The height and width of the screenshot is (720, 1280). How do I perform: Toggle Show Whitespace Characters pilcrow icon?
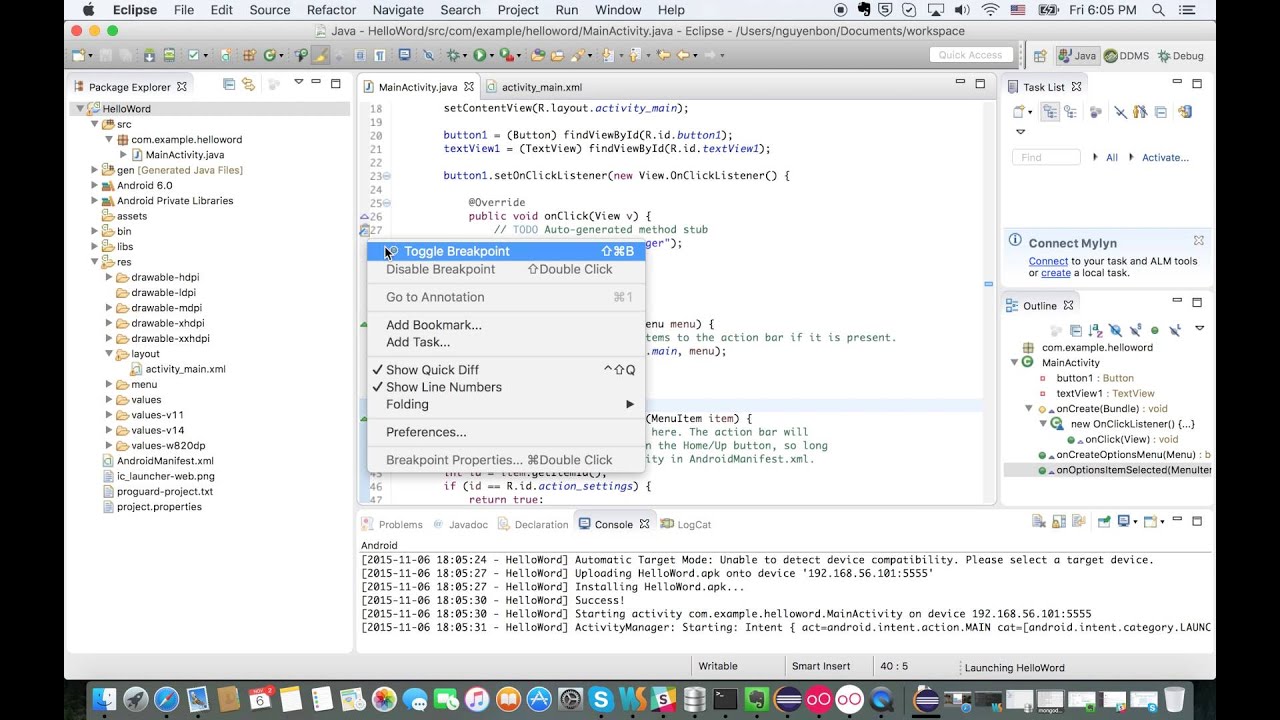pos(380,56)
